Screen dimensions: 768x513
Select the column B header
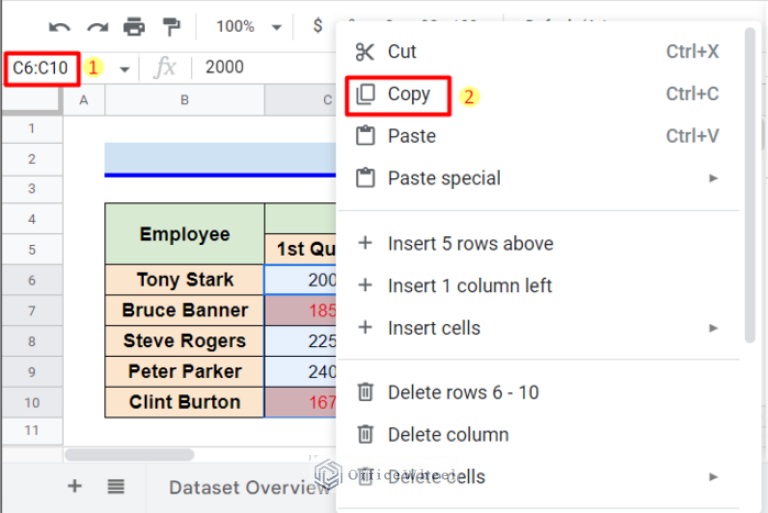click(x=185, y=99)
